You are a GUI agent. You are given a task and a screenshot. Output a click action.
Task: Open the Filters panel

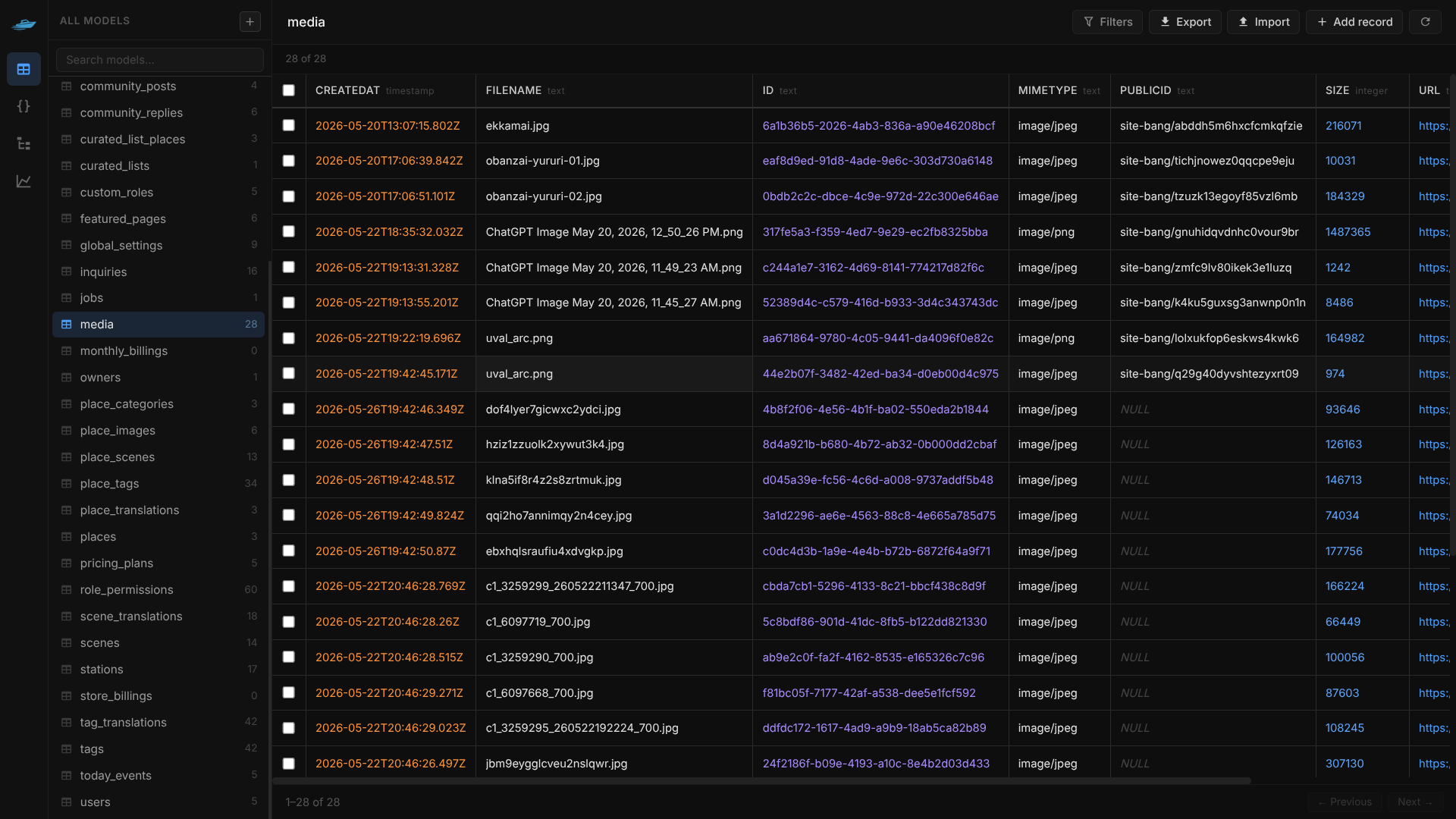coord(1107,22)
